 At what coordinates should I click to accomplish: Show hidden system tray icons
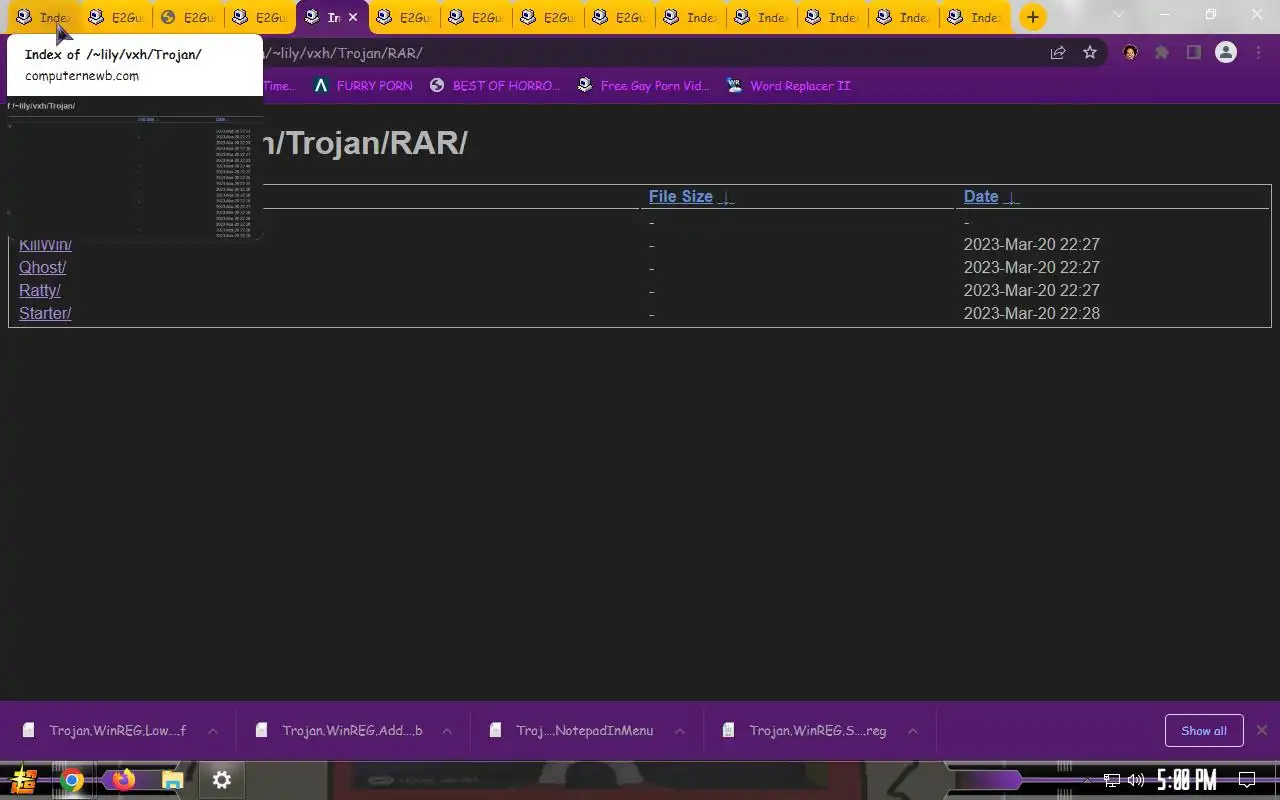coord(1088,781)
